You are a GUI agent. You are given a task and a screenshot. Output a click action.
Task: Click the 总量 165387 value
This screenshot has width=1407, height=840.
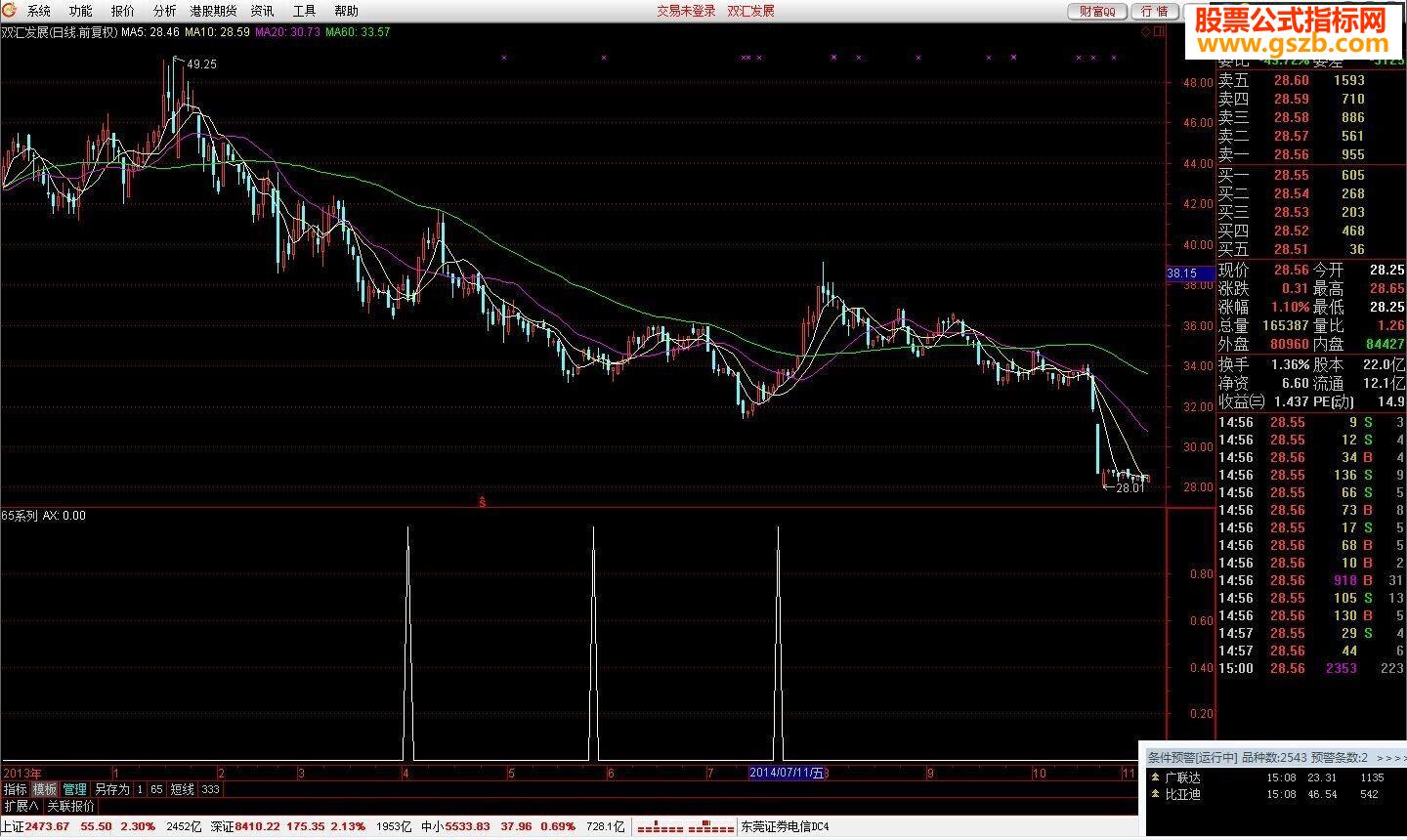pos(1285,325)
